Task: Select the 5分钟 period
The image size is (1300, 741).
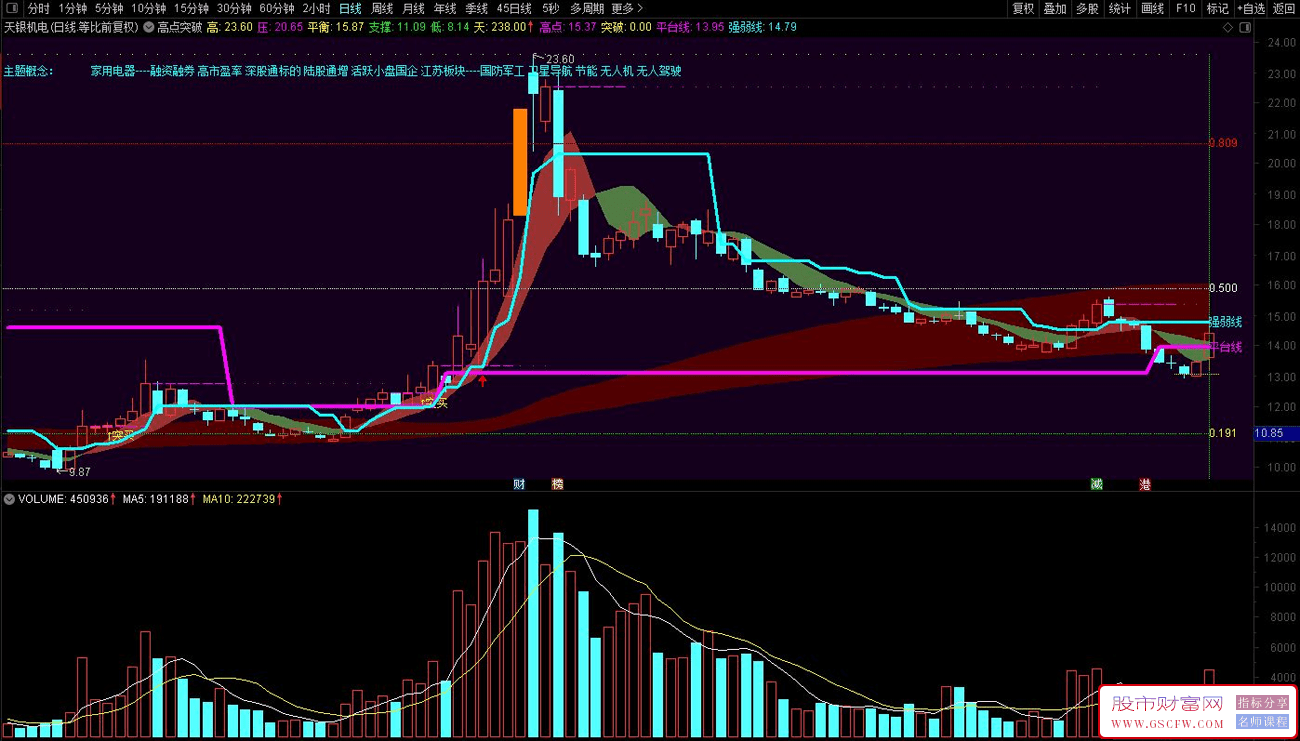Action: (110, 8)
